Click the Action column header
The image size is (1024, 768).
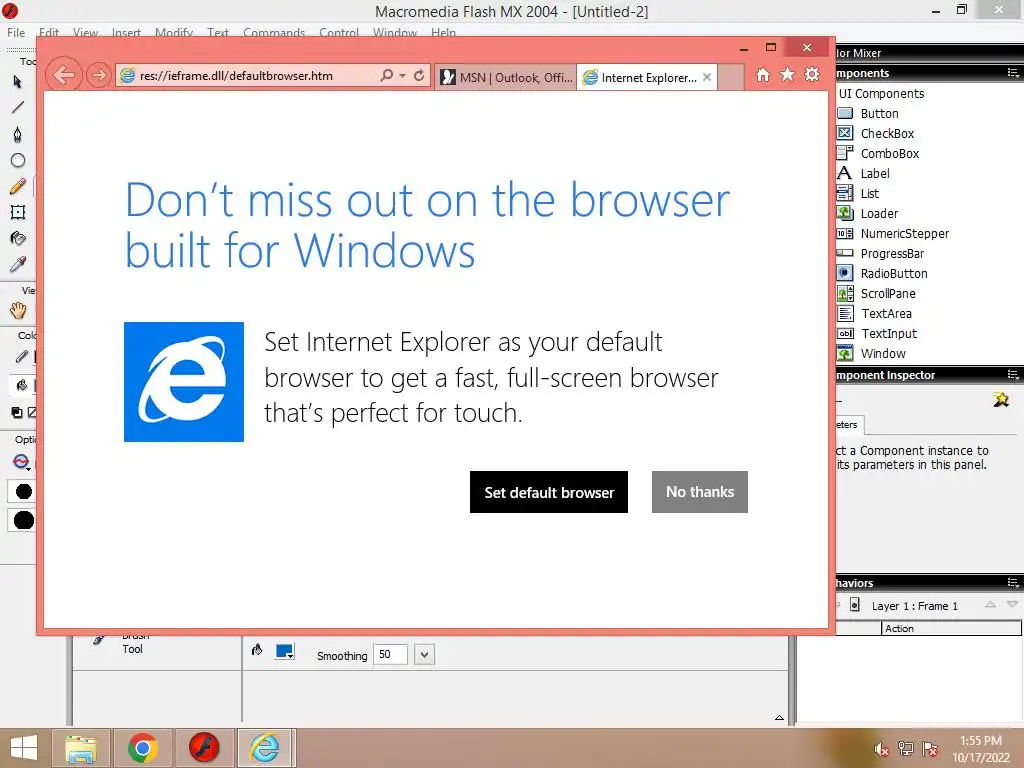coord(951,628)
